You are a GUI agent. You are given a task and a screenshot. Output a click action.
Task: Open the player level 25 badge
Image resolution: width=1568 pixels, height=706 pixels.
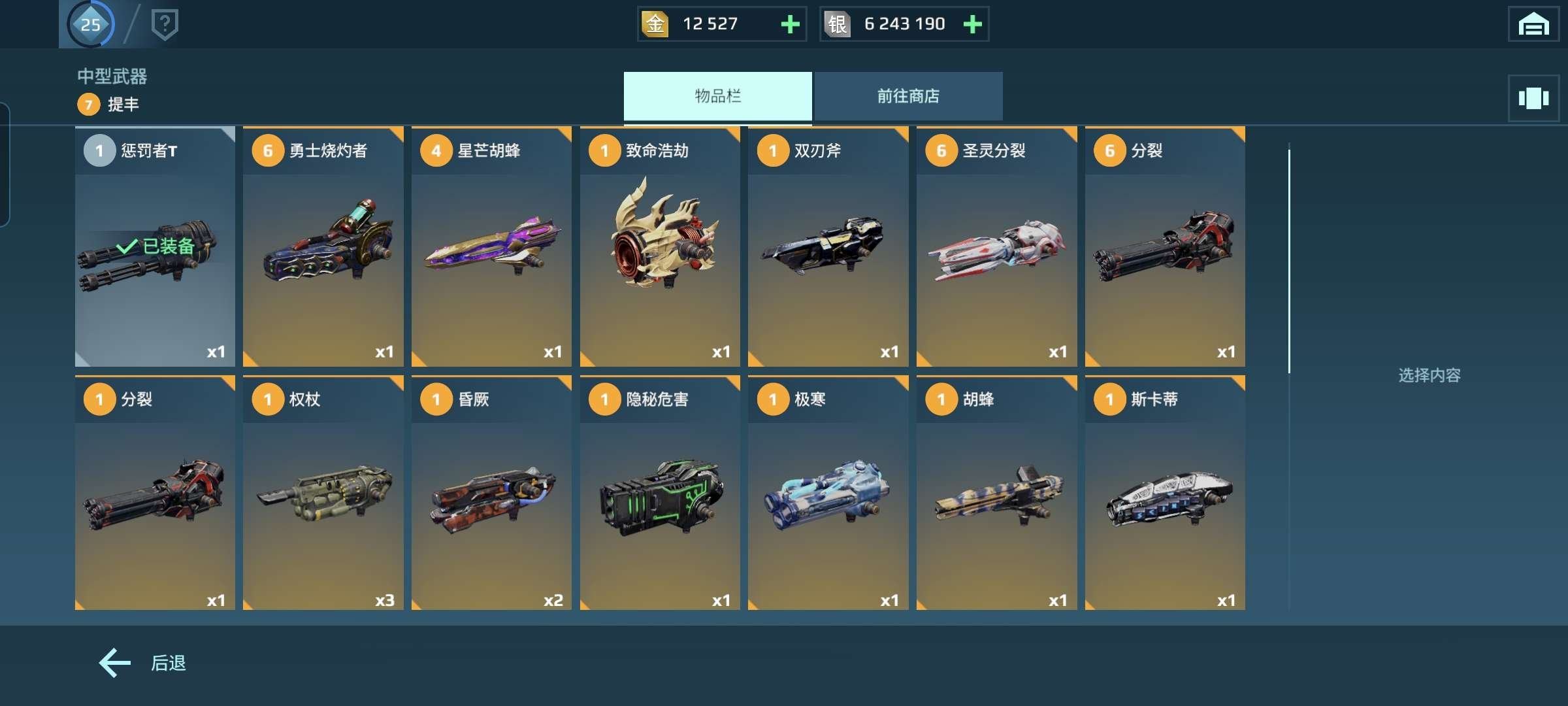(91, 24)
